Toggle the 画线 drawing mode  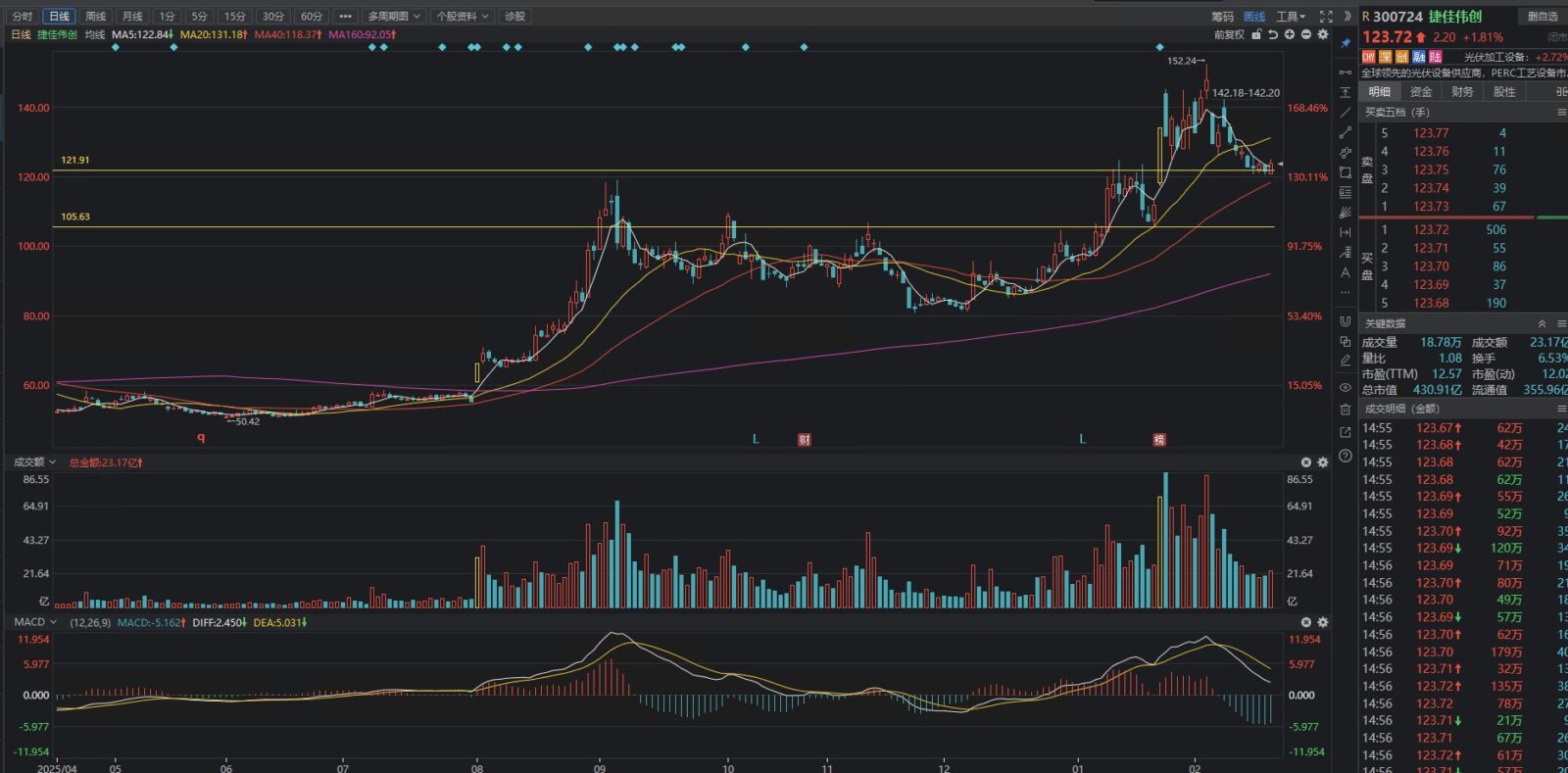click(1254, 17)
